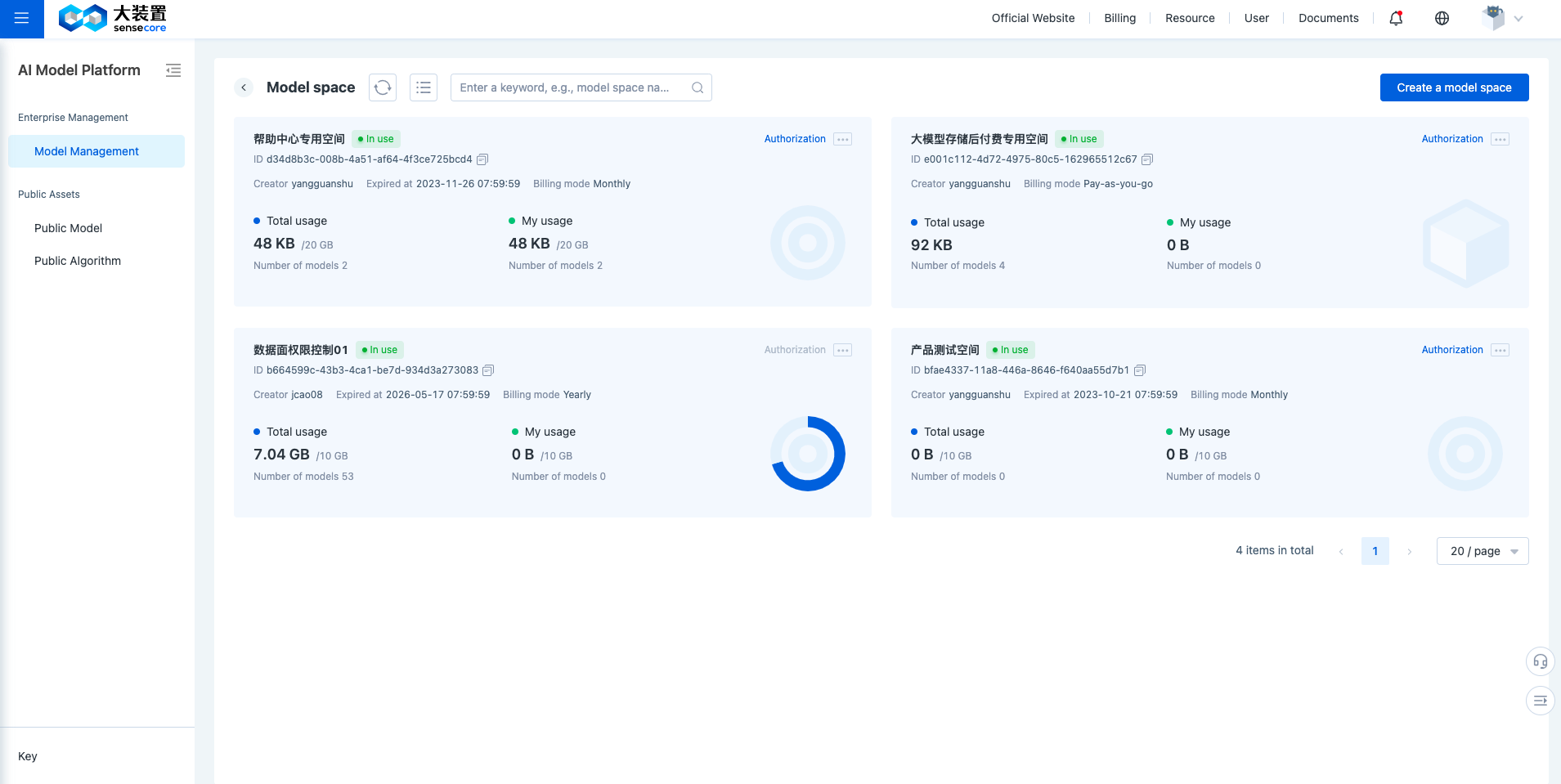Open more options for 大模型存储后付费专用空间
The image size is (1561, 784).
pyautogui.click(x=1500, y=139)
